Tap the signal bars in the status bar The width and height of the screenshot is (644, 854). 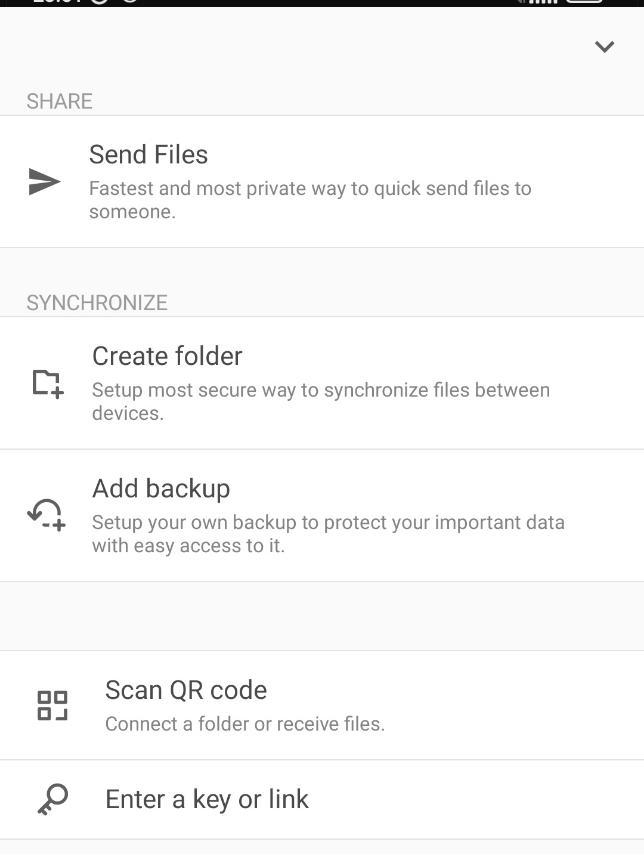pyautogui.click(x=539, y=2)
